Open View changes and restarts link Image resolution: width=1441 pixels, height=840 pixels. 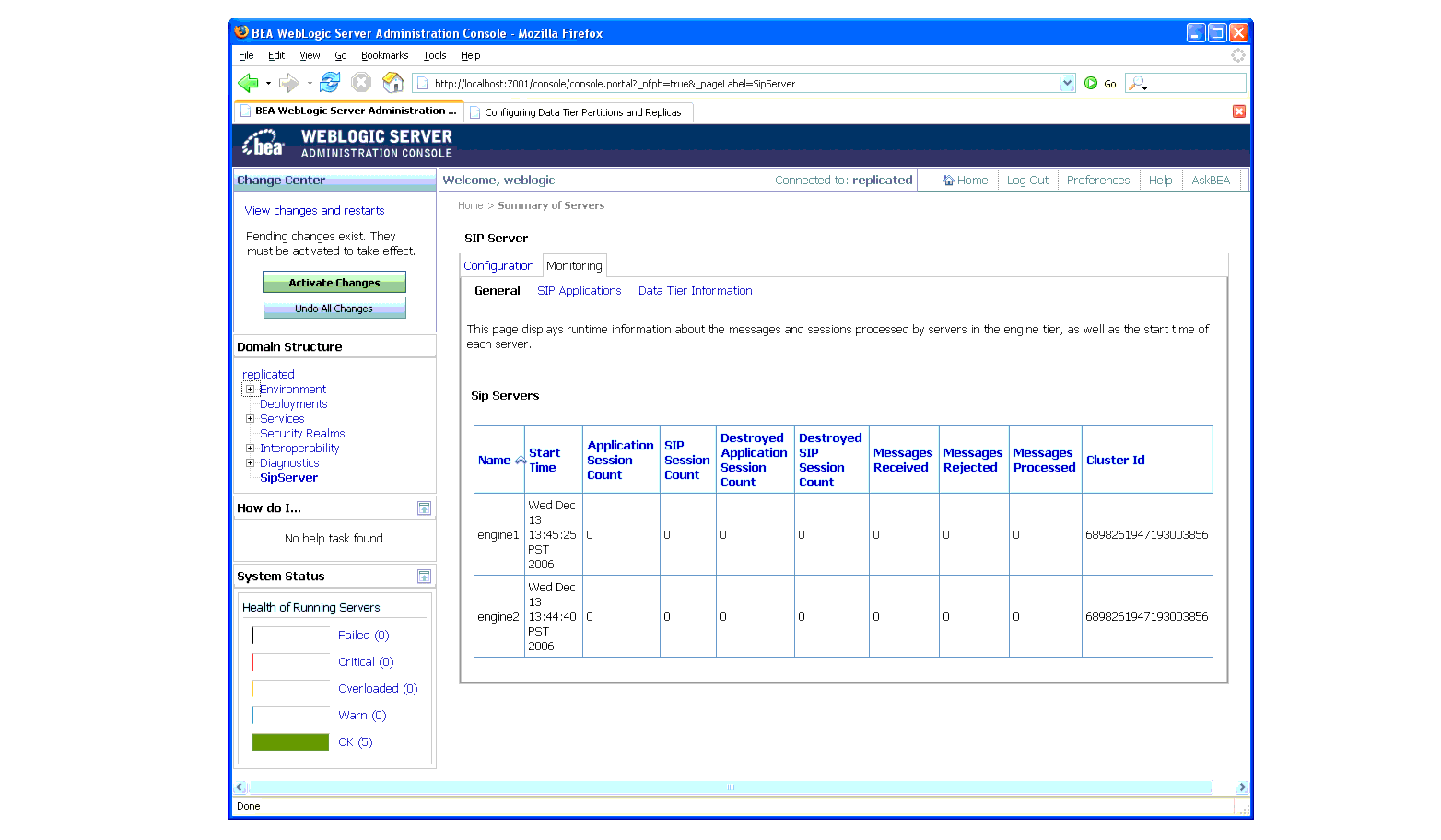click(314, 211)
